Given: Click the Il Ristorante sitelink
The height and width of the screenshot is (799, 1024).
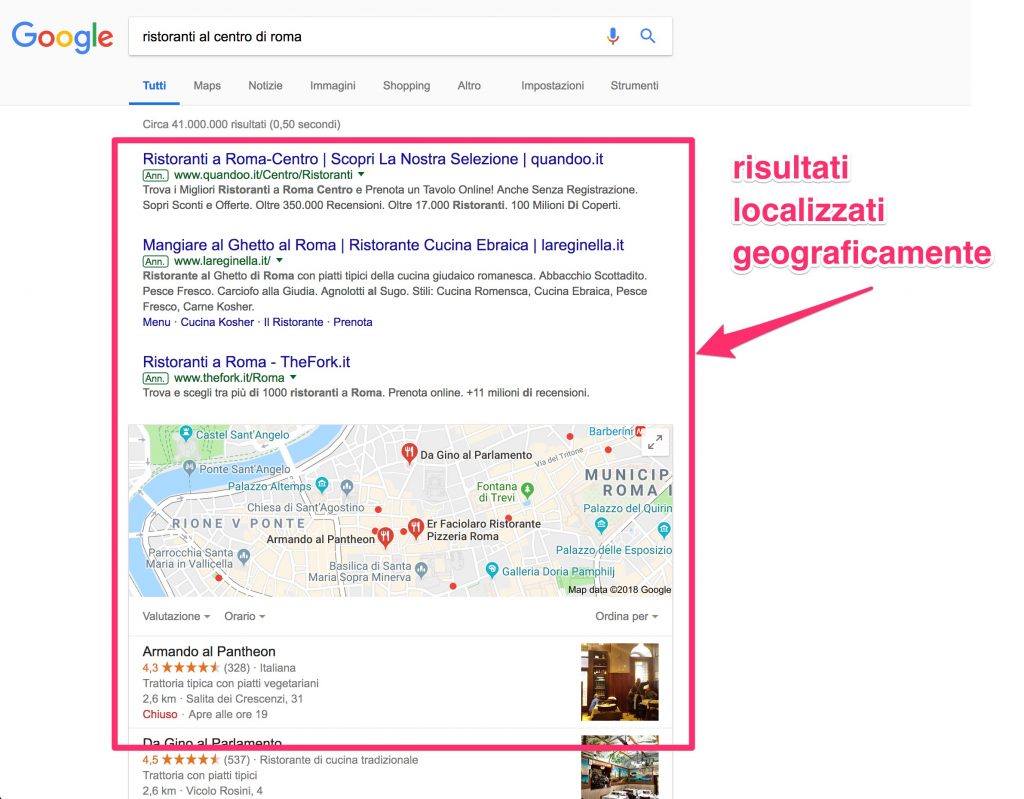Looking at the screenshot, I should click(293, 322).
